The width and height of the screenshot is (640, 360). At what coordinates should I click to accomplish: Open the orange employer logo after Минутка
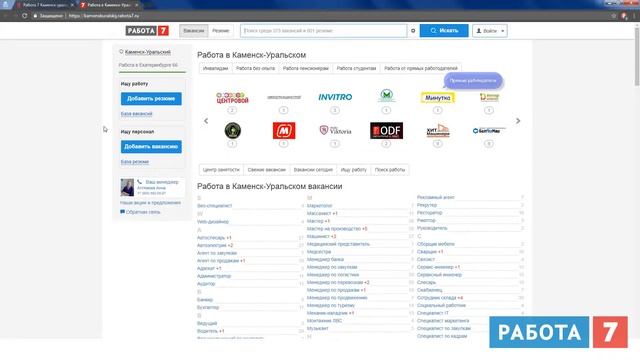[x=489, y=97]
